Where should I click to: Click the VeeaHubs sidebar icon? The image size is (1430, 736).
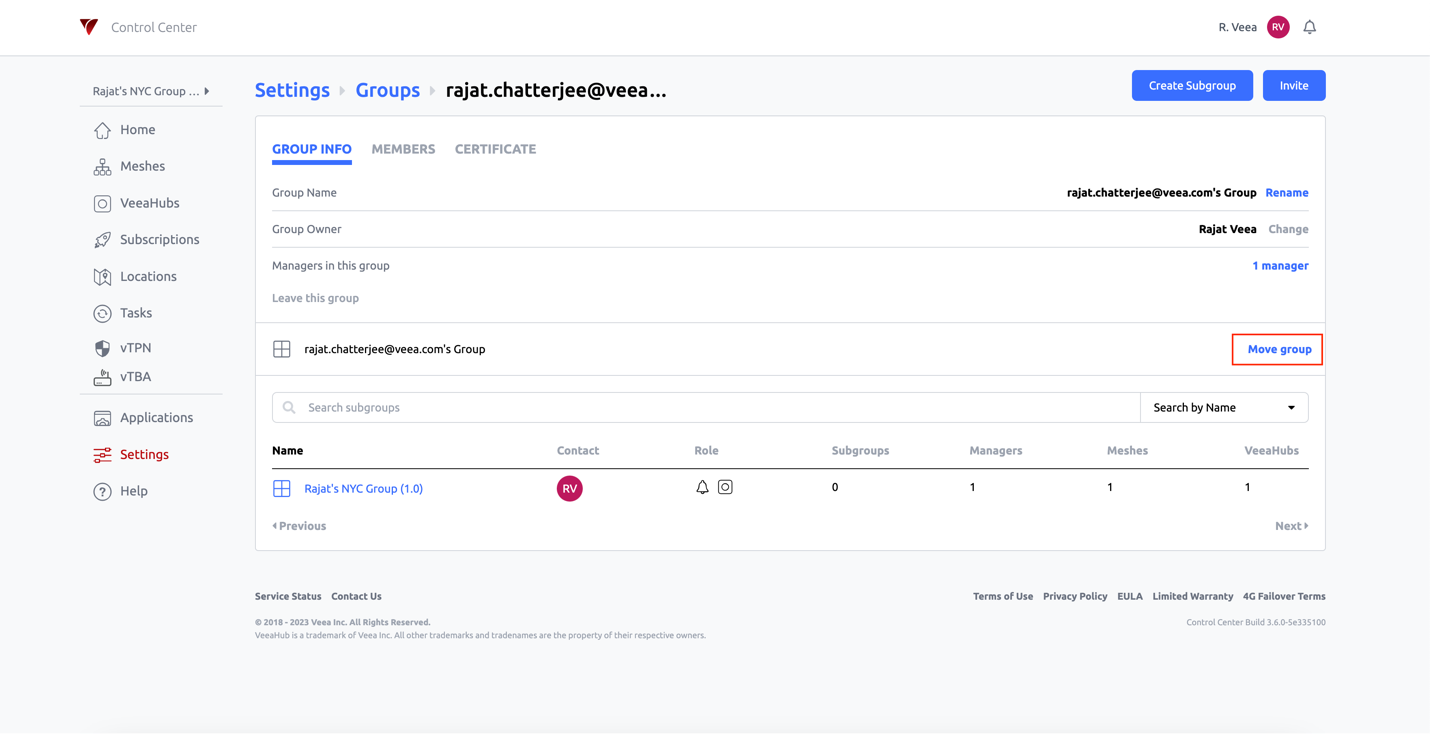(x=102, y=203)
